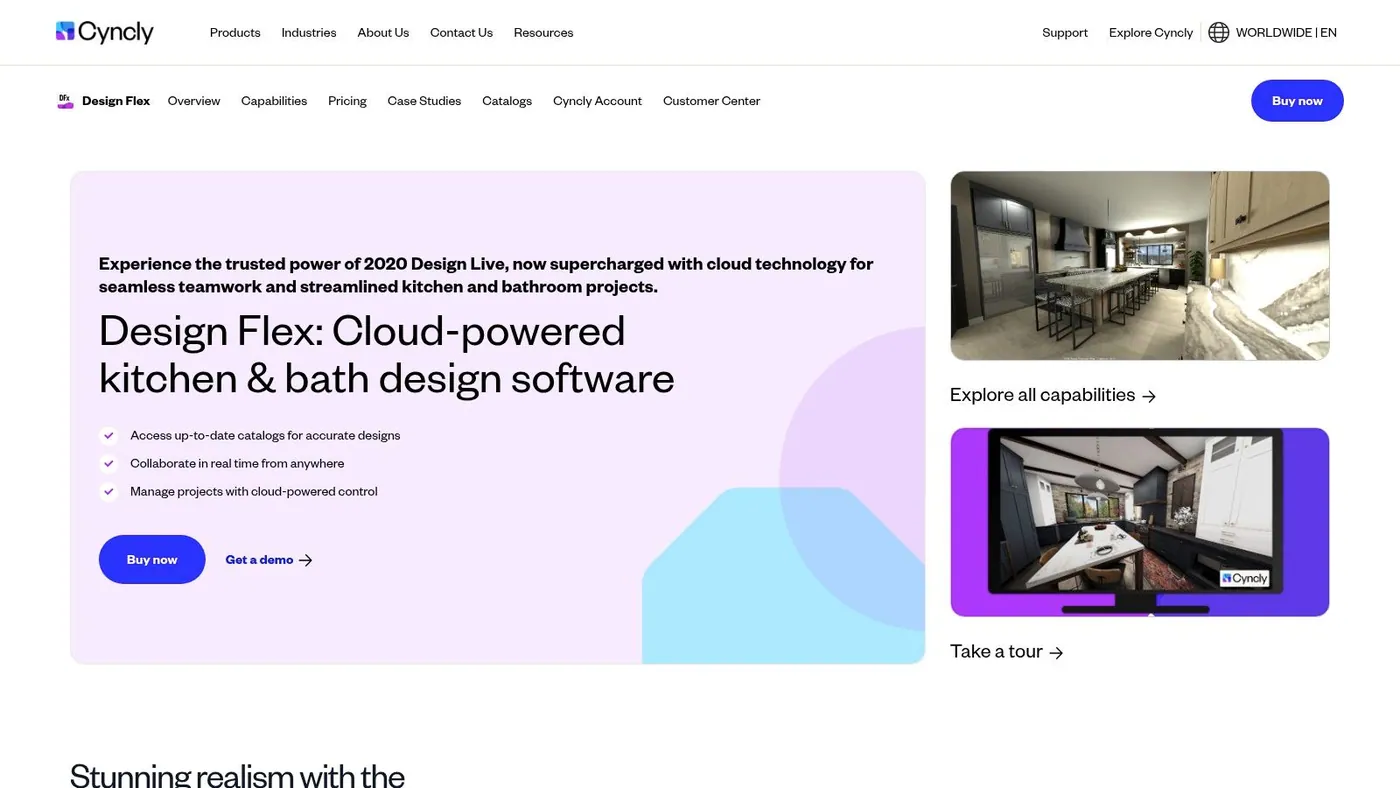
Task: Click the Cyncly logo
Action: coord(105,32)
